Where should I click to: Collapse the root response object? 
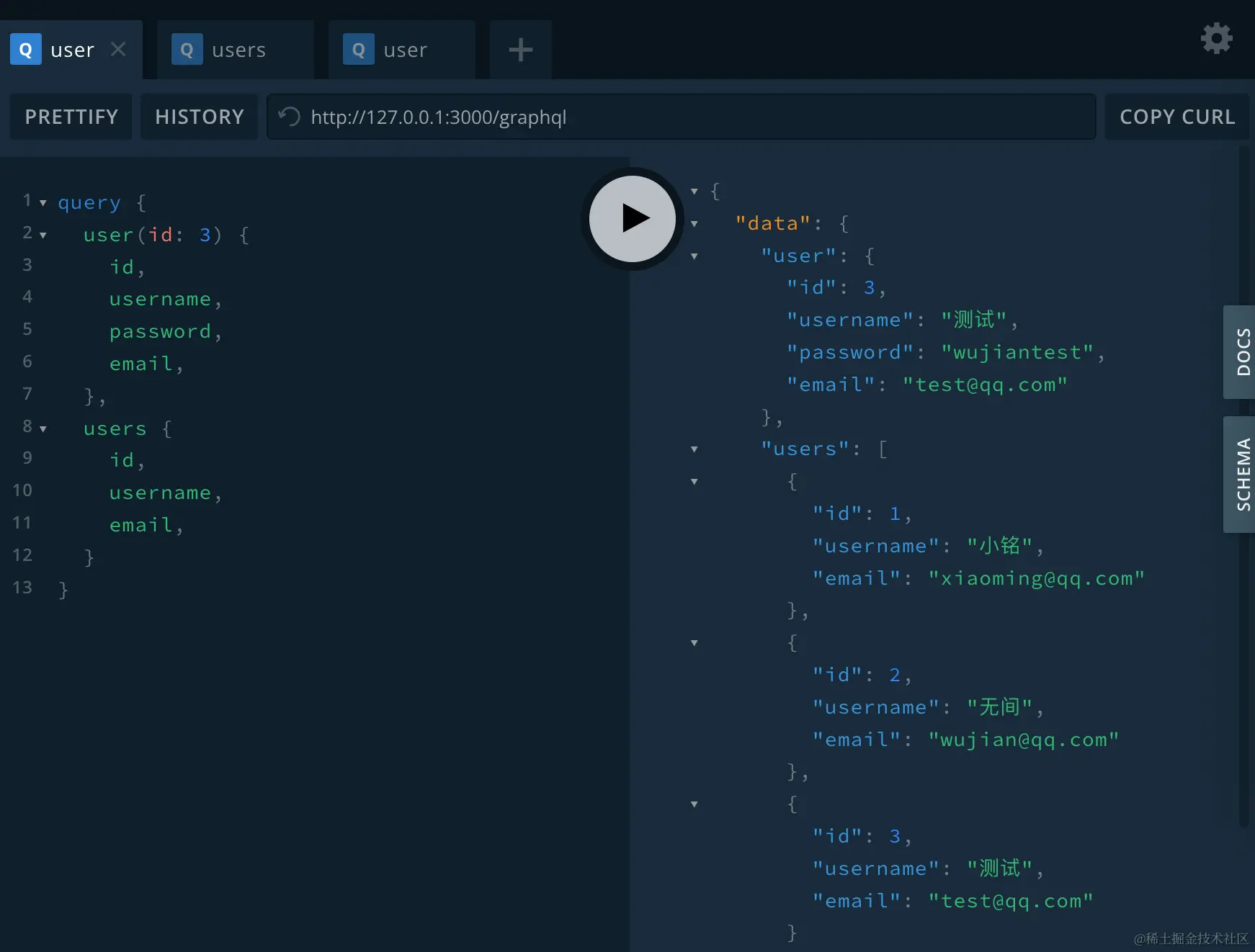[x=695, y=192]
